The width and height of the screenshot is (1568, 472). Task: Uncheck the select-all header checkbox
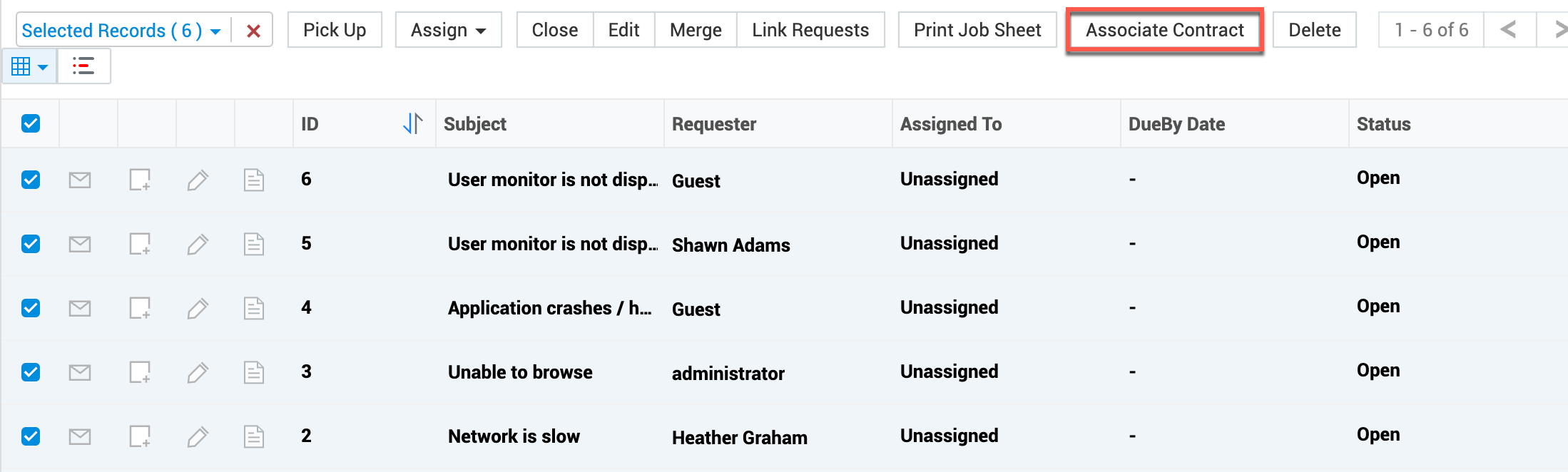[31, 123]
